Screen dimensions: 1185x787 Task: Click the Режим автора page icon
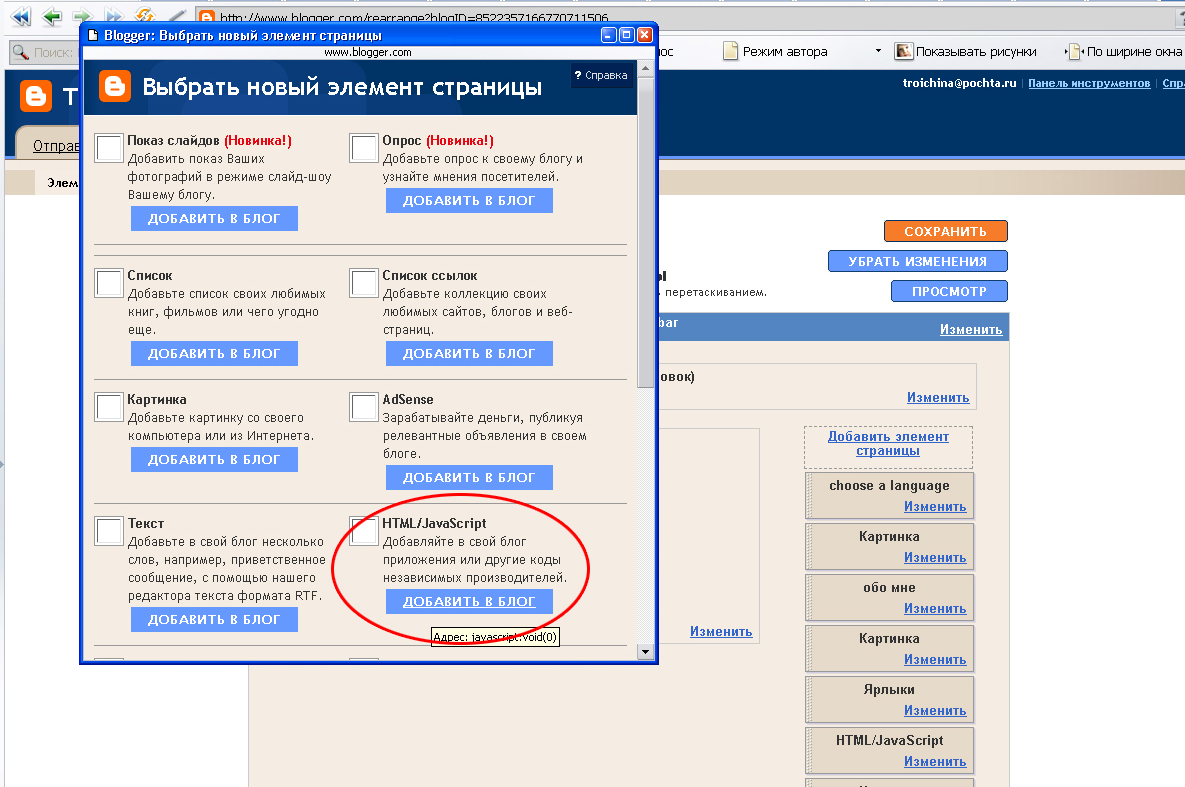(x=730, y=51)
